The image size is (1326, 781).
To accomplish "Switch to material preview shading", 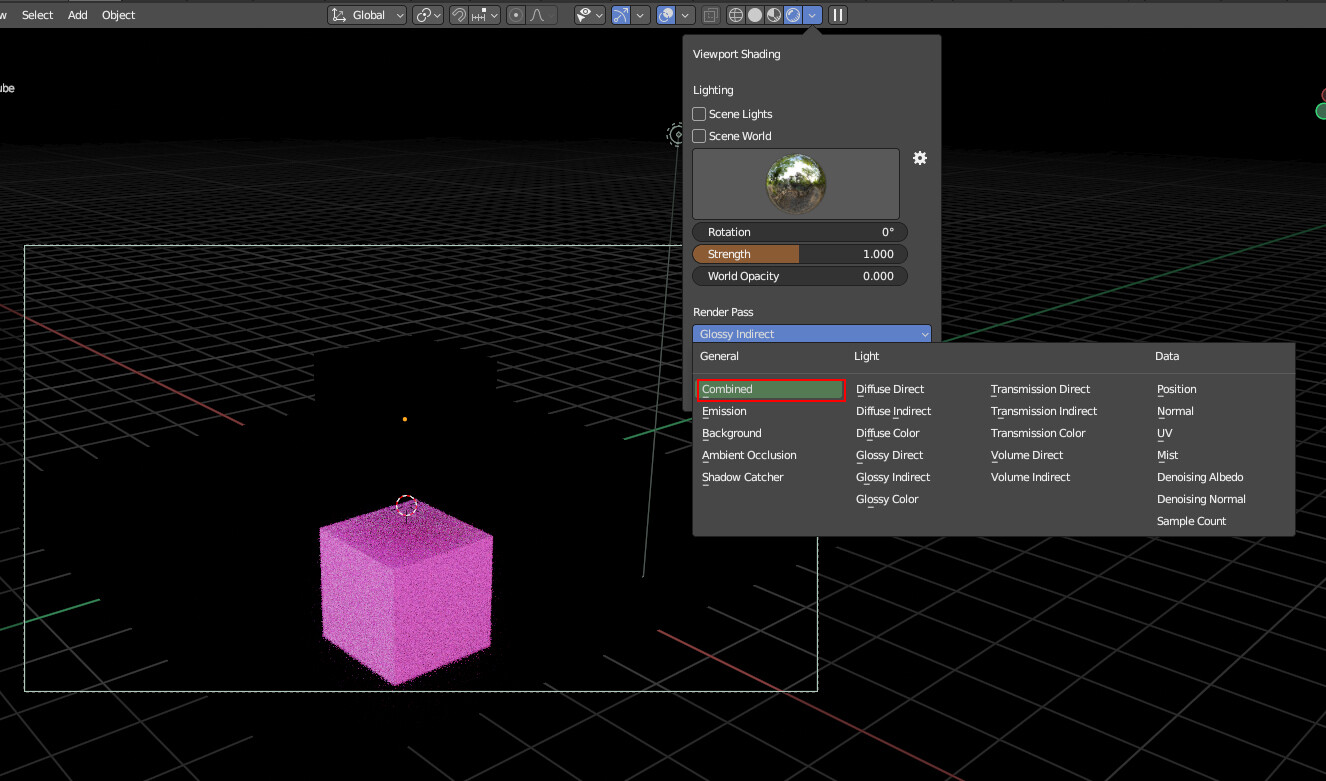I will coord(774,15).
